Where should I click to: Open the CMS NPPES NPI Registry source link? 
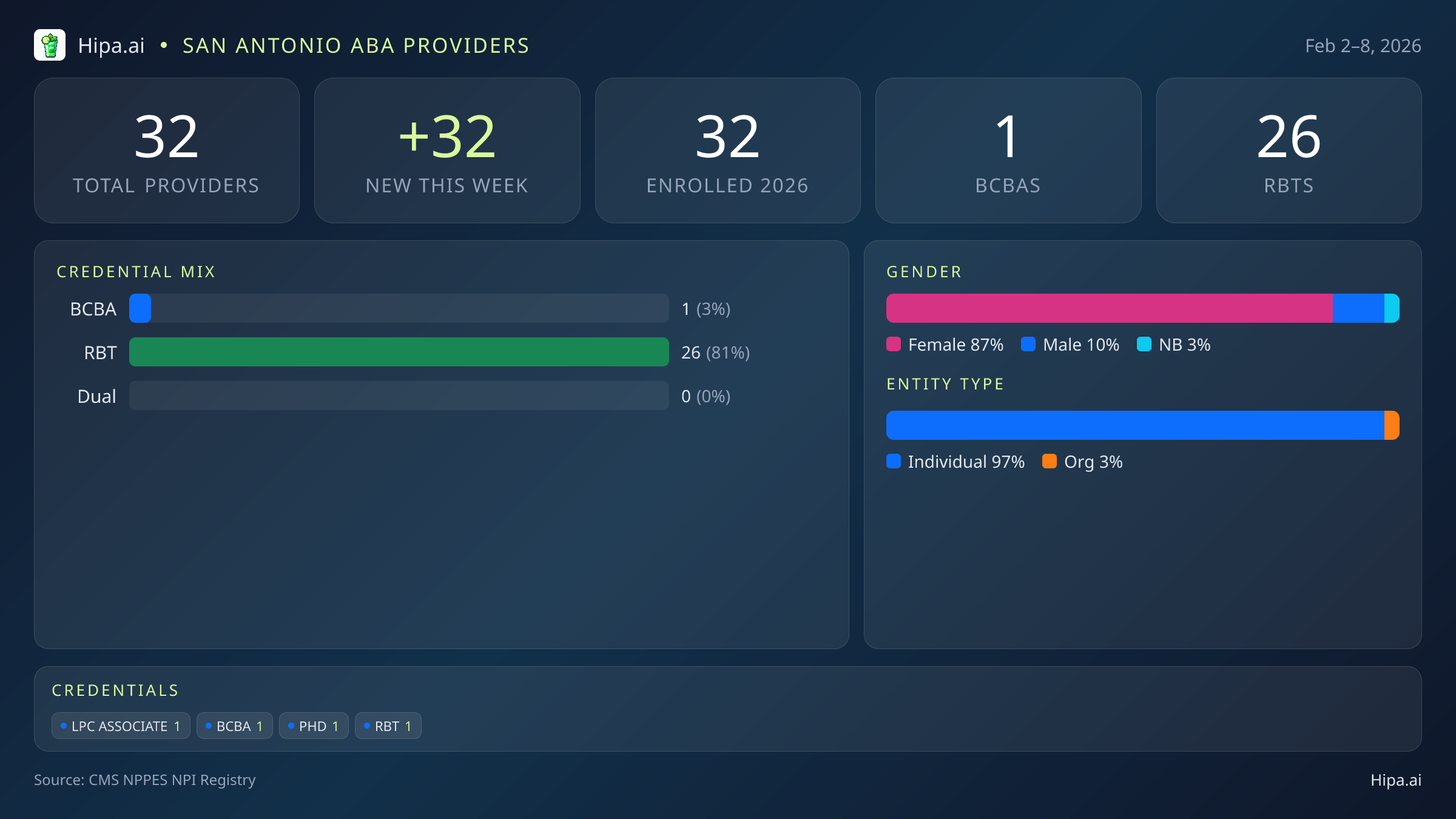tap(145, 780)
